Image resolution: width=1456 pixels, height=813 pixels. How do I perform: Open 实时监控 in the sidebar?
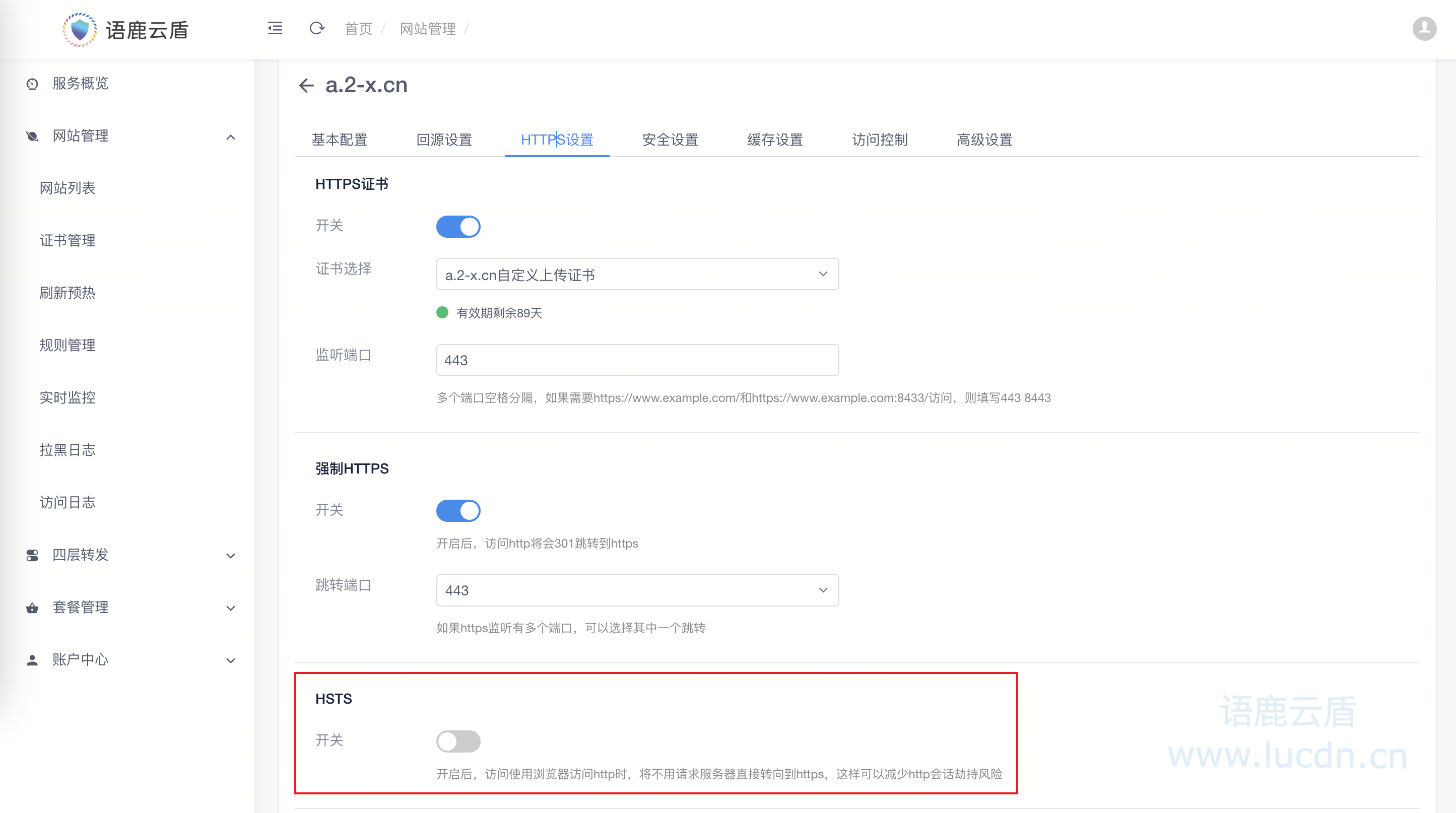[x=68, y=398]
